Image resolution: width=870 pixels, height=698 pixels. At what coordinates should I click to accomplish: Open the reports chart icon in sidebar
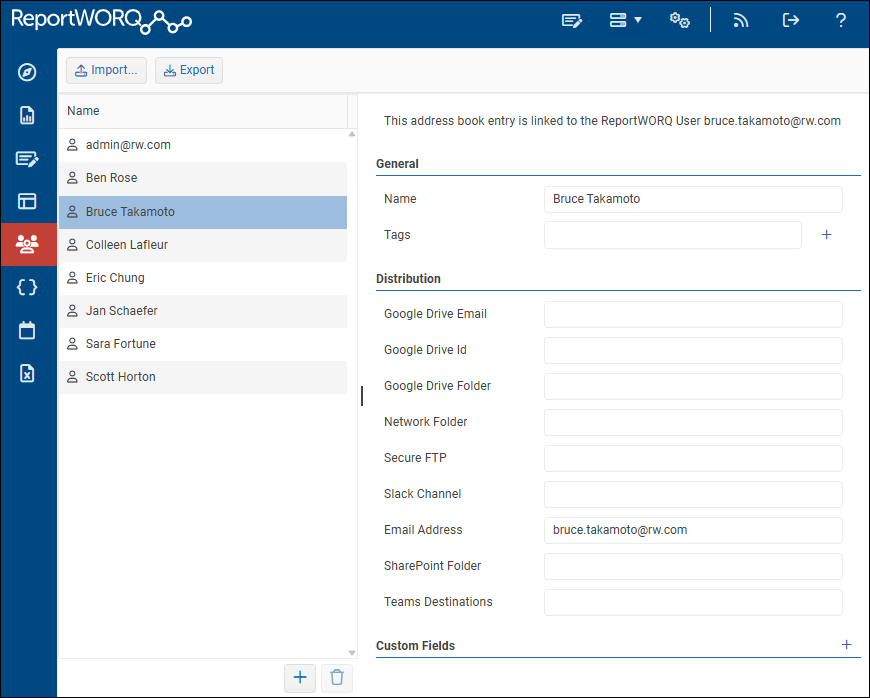tap(27, 115)
